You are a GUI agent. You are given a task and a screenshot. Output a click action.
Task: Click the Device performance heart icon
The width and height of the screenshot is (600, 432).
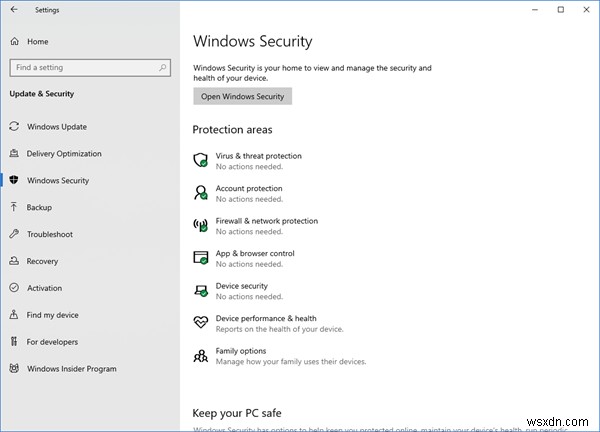click(201, 322)
